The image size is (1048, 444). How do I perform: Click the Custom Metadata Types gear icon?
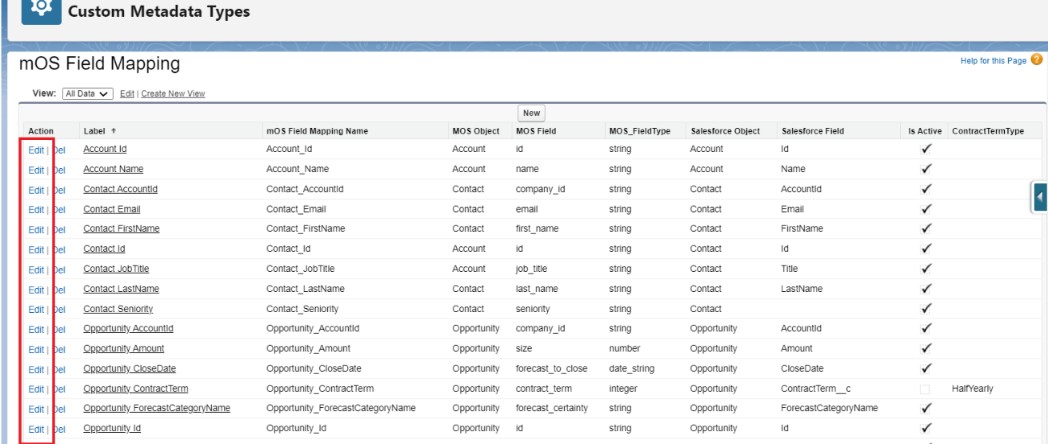click(41, 9)
